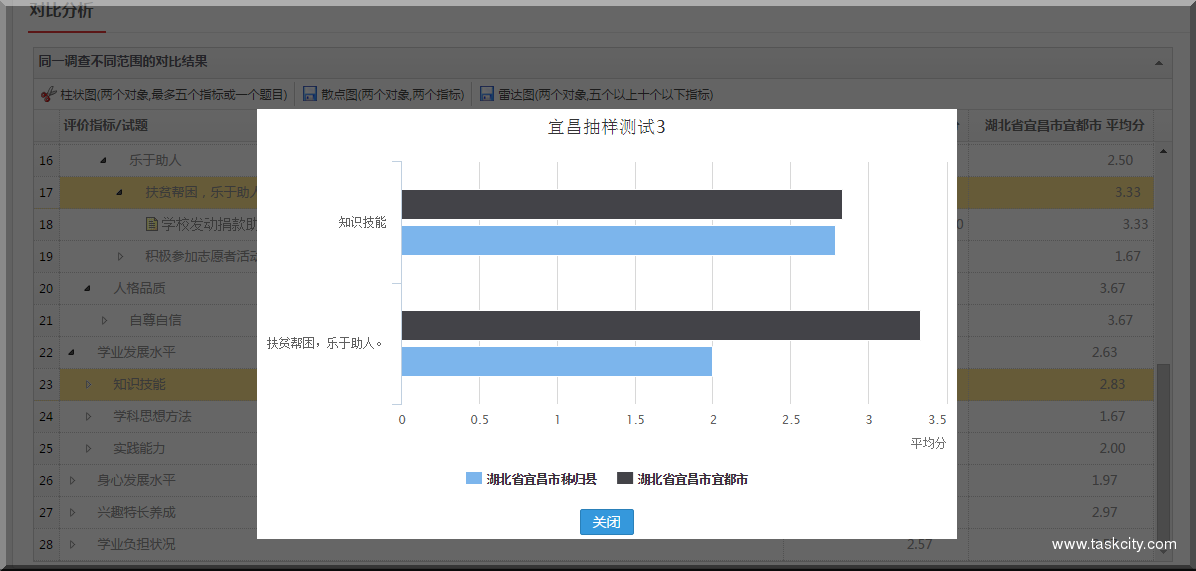Screen dimensions: 1196x571
Task: Click the dark 知识技能 bar in chart
Action: tap(621, 204)
